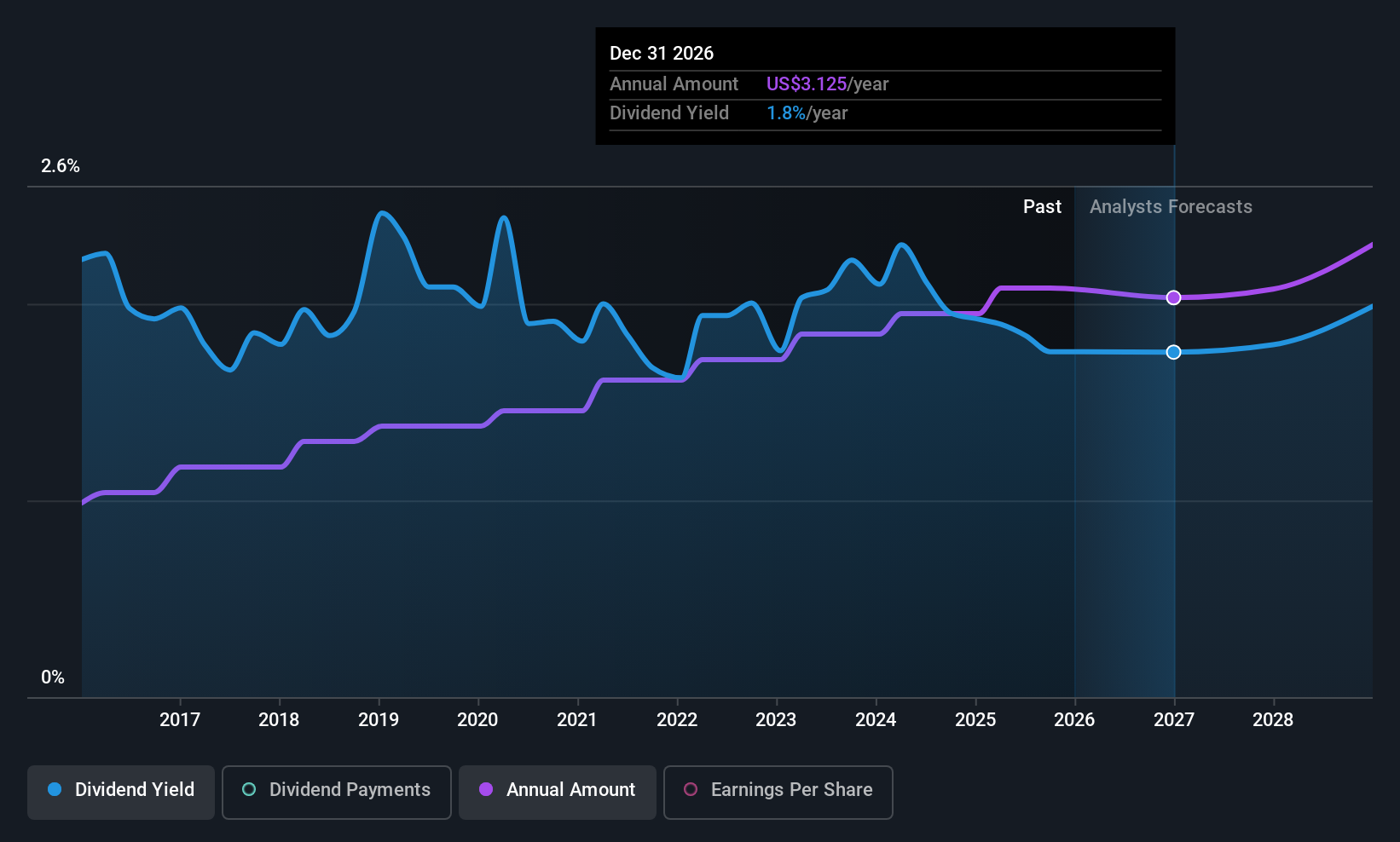Click the 2020 x-axis year label
The image size is (1400, 842).
tap(477, 719)
